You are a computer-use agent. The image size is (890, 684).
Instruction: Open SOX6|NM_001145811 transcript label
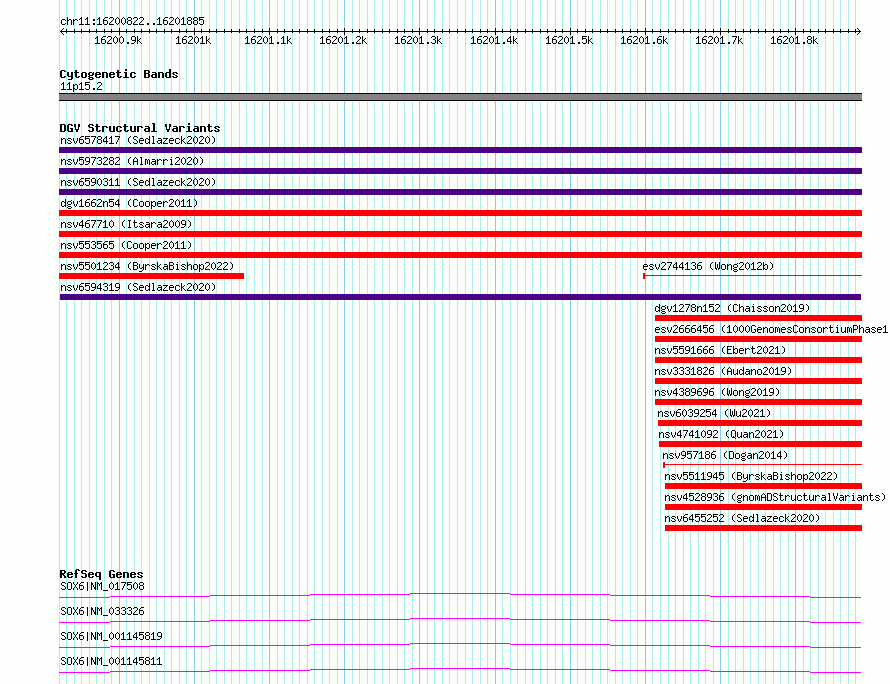point(111,661)
